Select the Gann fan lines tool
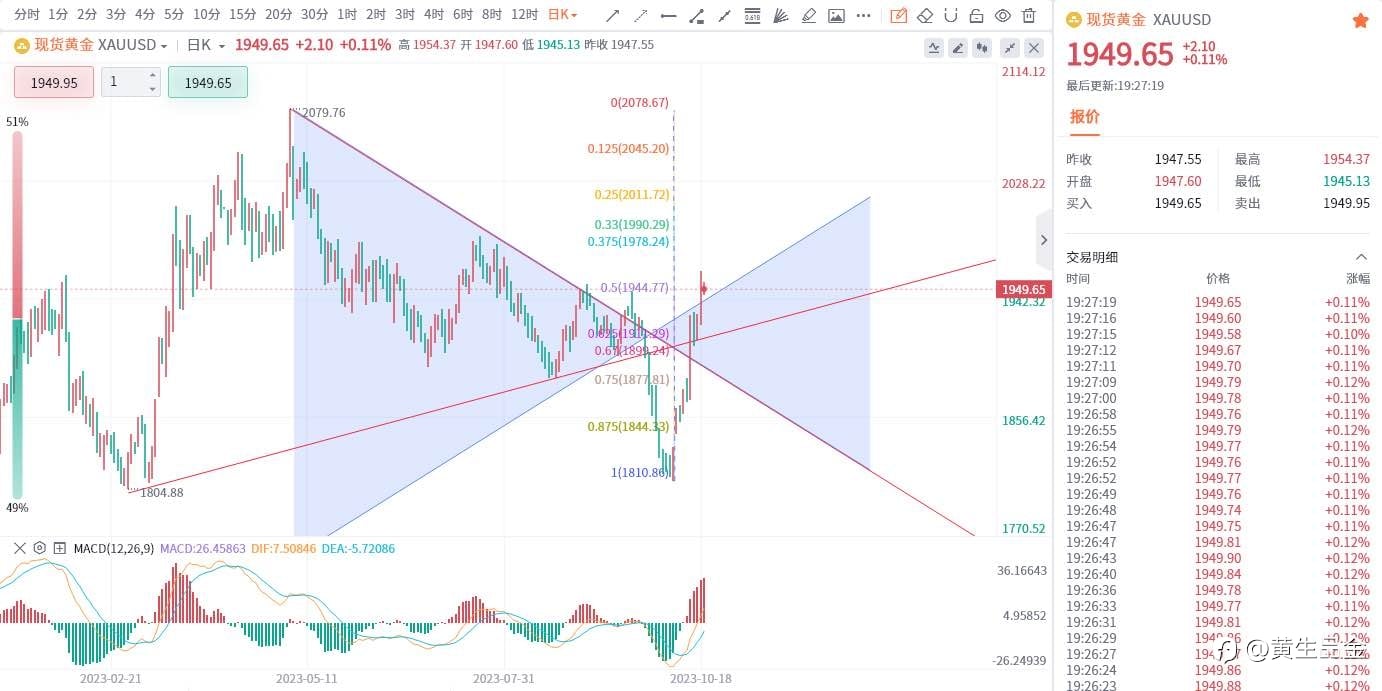Image resolution: width=1382 pixels, height=691 pixels. click(781, 15)
